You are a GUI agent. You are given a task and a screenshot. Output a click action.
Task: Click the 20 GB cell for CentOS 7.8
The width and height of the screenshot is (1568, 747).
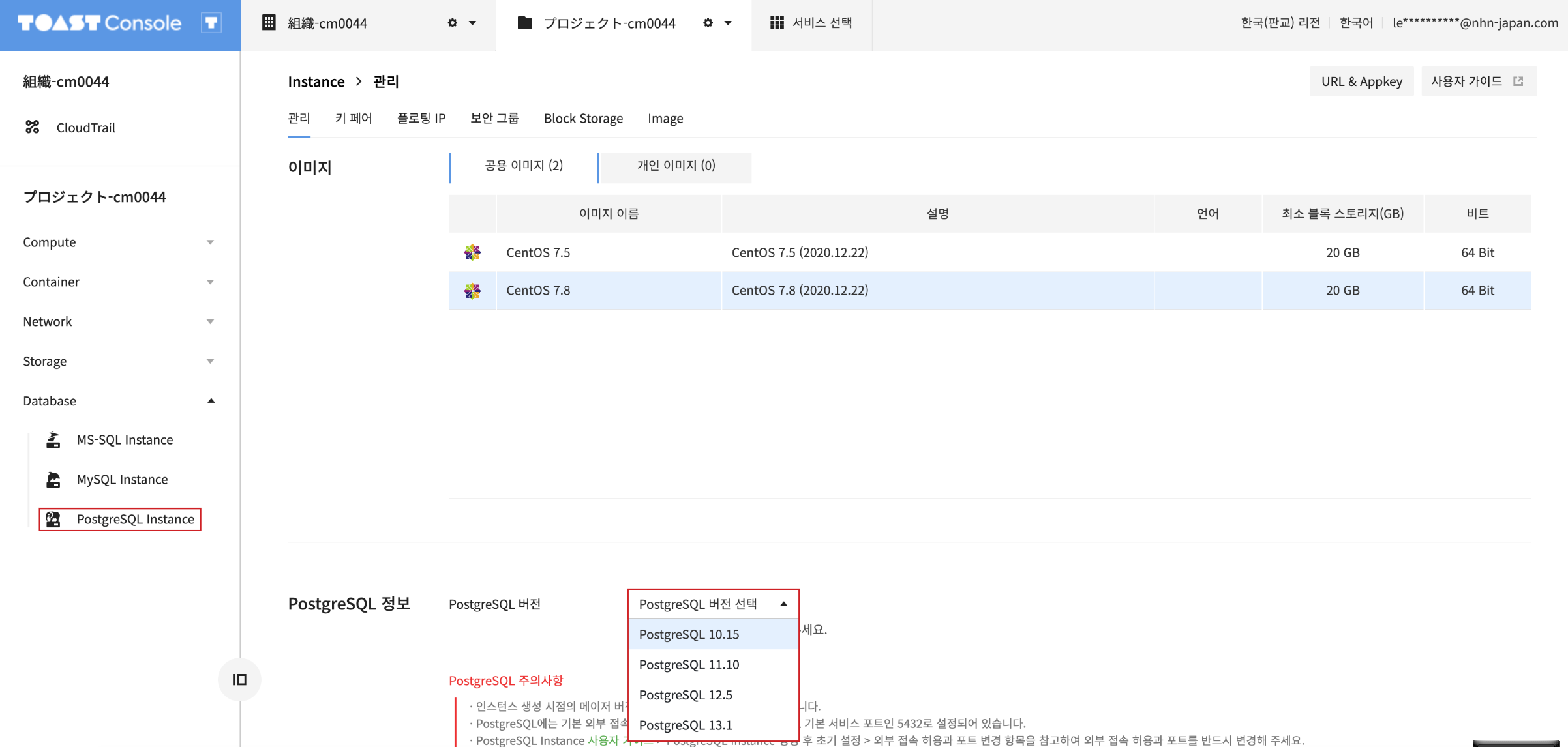(x=1342, y=291)
